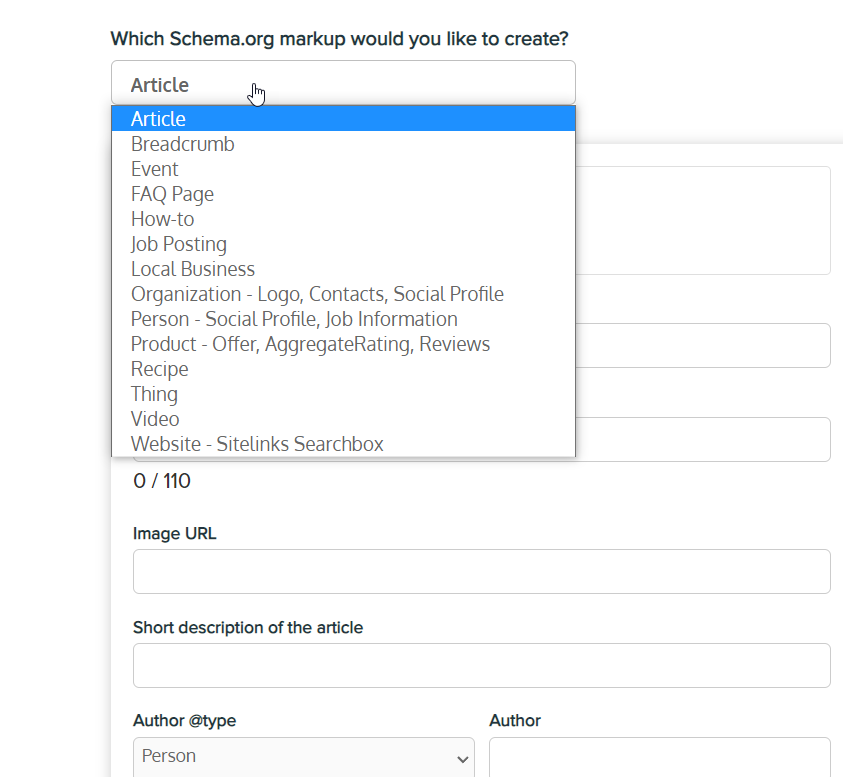This screenshot has width=843, height=777.
Task: Click the Author @type chevron arrow
Action: 462,759
